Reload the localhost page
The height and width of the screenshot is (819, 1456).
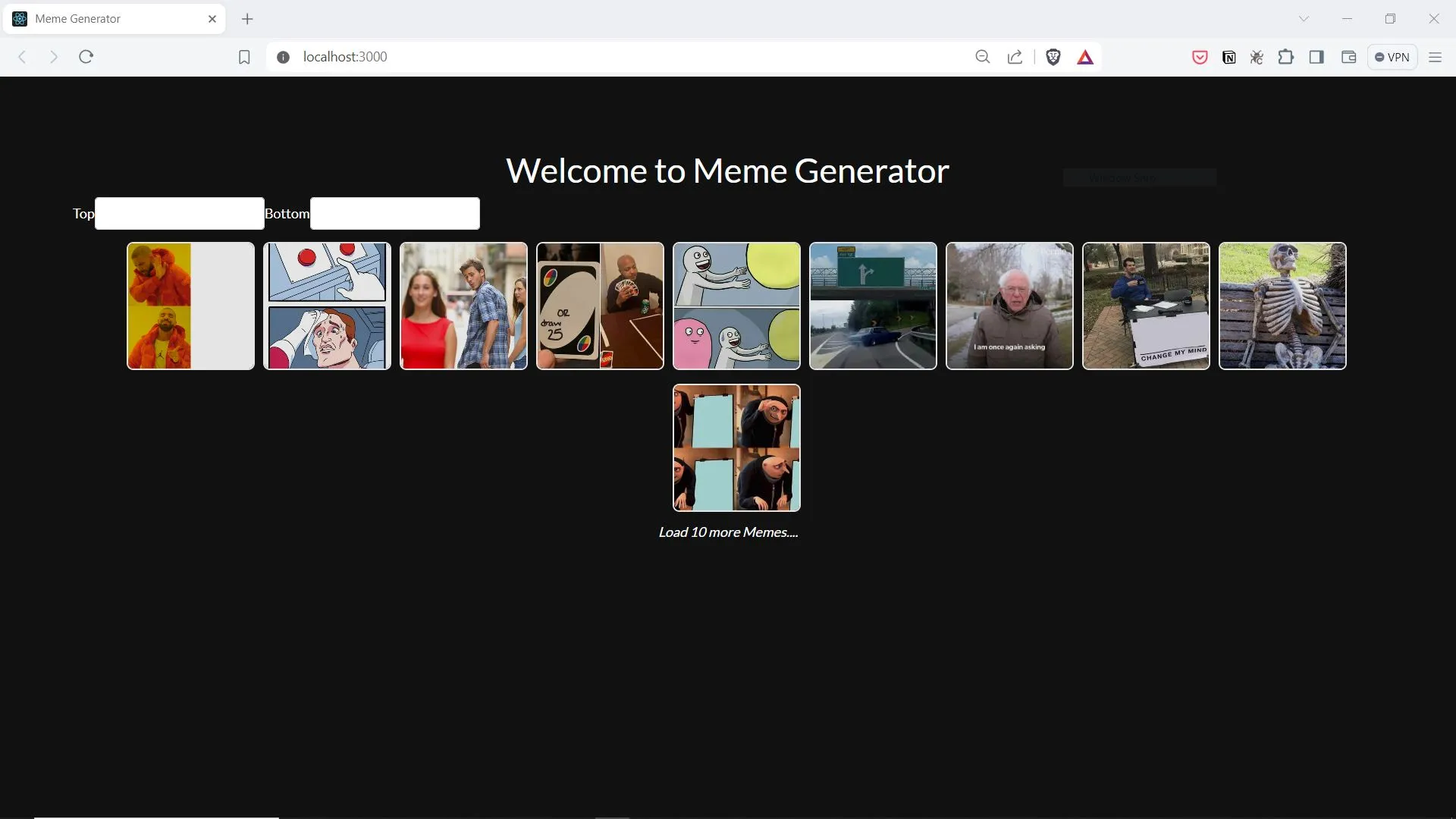tap(86, 57)
